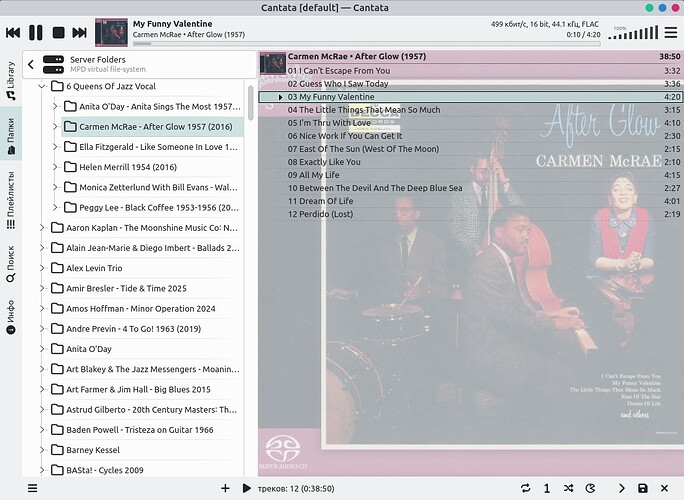
Task: Expand the Monica Zetterlund With Bill Evans folder
Action: click(55, 187)
